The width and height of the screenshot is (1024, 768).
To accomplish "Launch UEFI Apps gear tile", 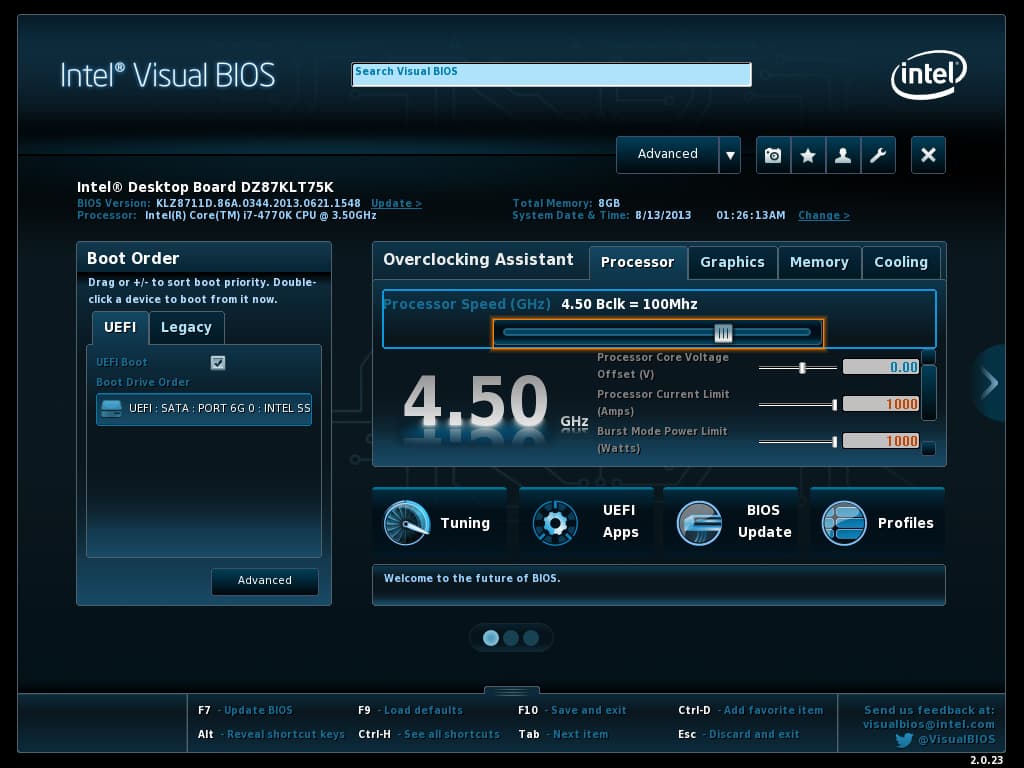I will tap(586, 522).
